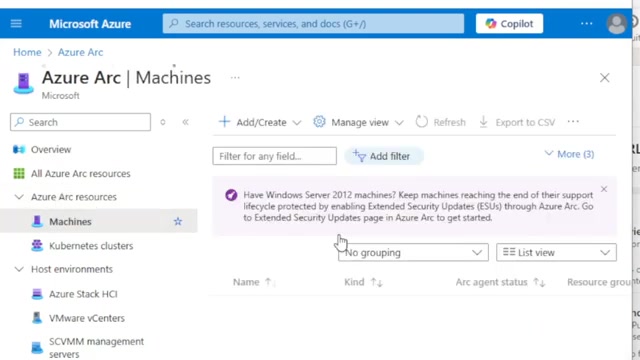Screen dimensions: 640x360
Task: Click Export to CSV
Action: (517, 122)
